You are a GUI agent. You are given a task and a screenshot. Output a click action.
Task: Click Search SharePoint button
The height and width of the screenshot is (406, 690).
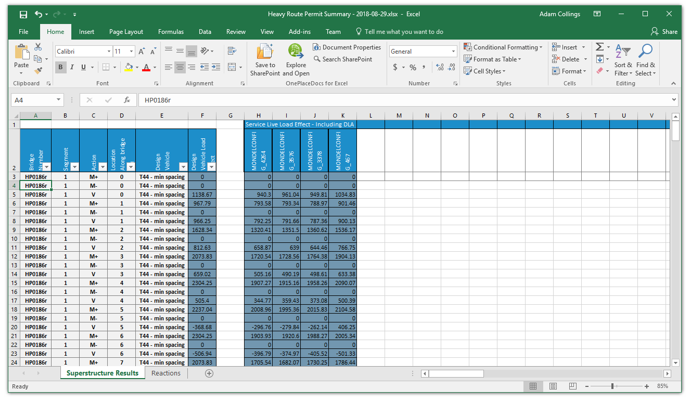[x=344, y=59]
